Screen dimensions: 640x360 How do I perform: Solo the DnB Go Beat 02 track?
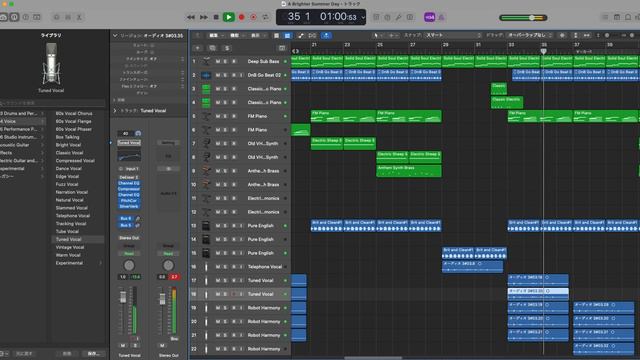point(225,75)
